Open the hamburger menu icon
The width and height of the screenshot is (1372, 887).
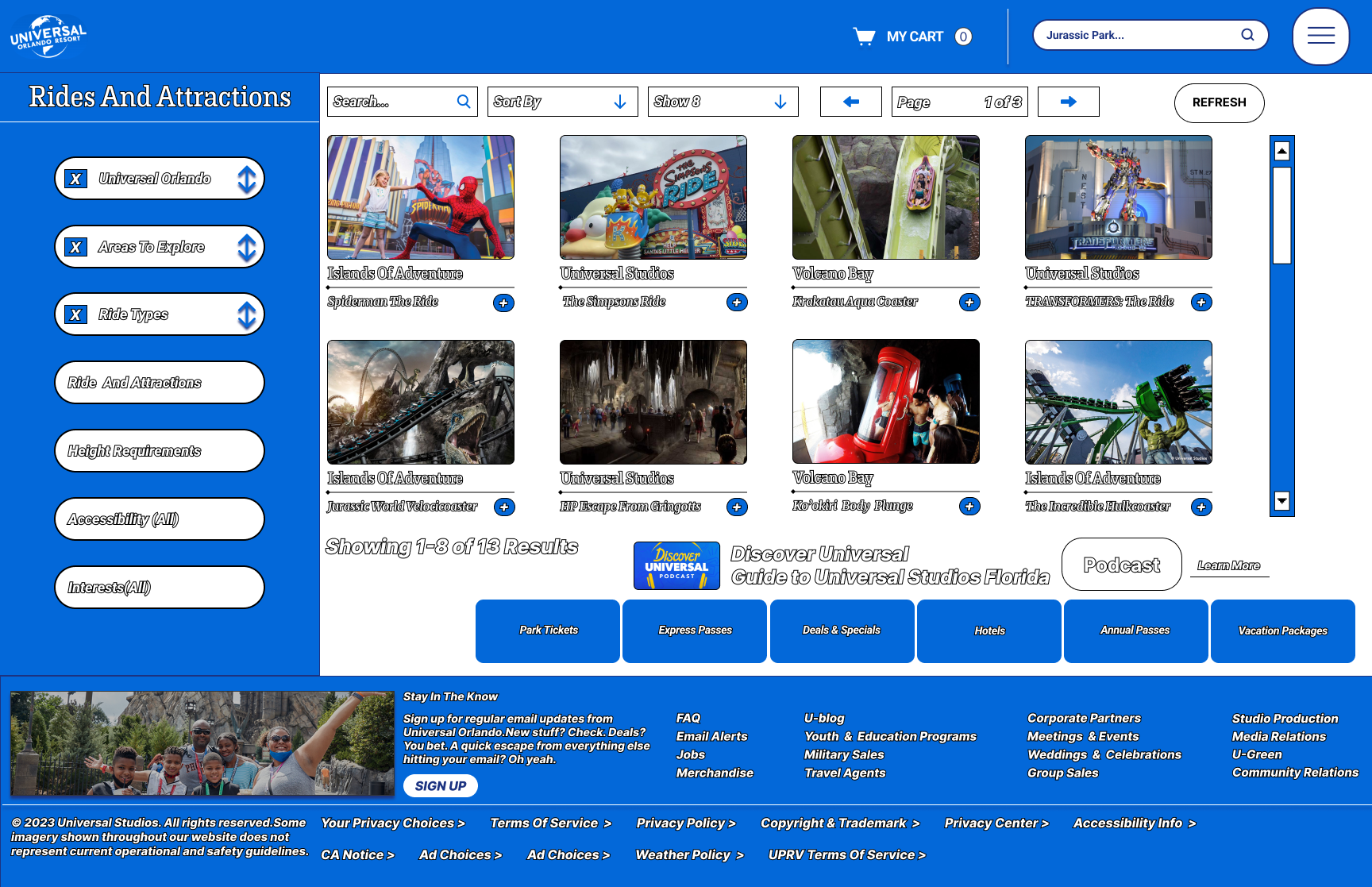point(1320,36)
